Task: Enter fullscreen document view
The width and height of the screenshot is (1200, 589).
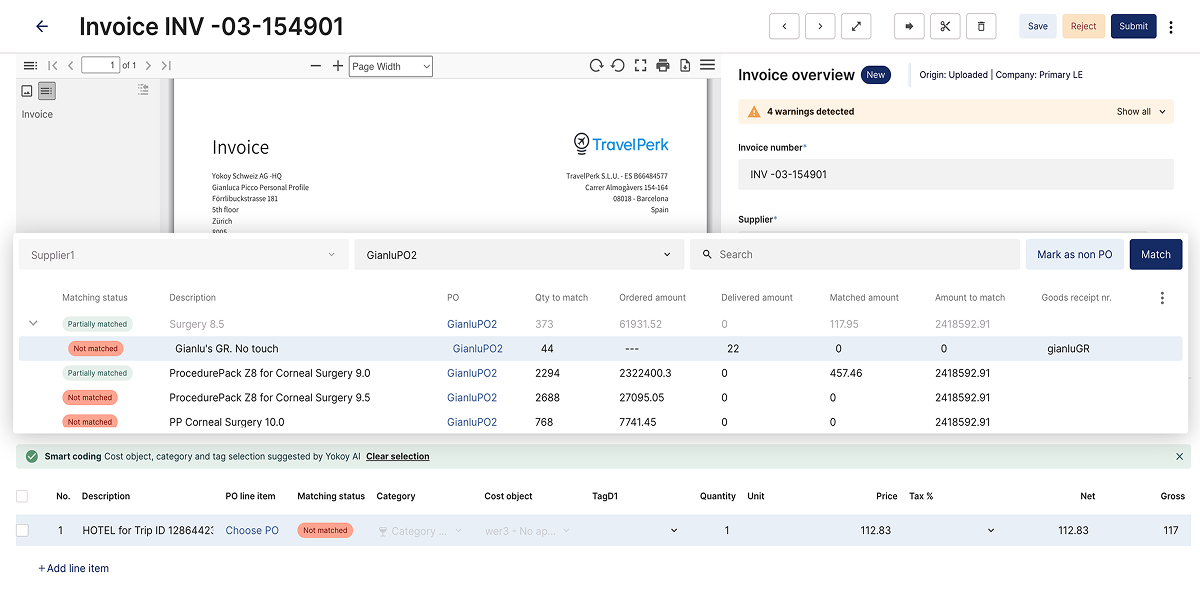Action: (640, 65)
